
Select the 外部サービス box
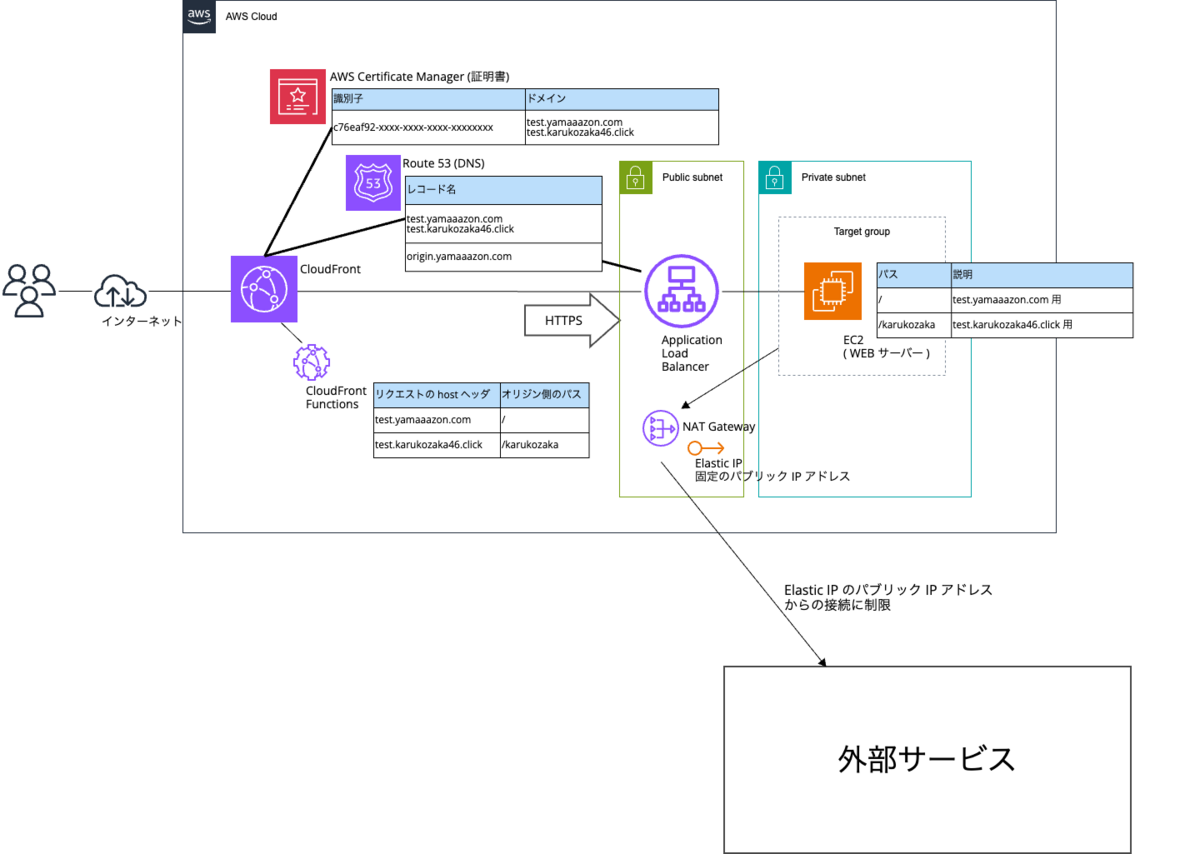927,759
